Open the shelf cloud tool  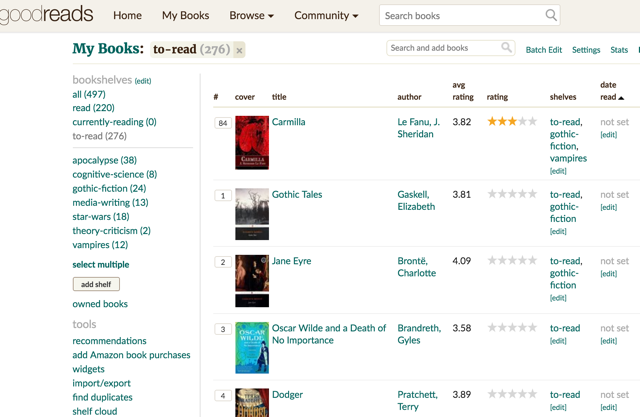click(94, 411)
